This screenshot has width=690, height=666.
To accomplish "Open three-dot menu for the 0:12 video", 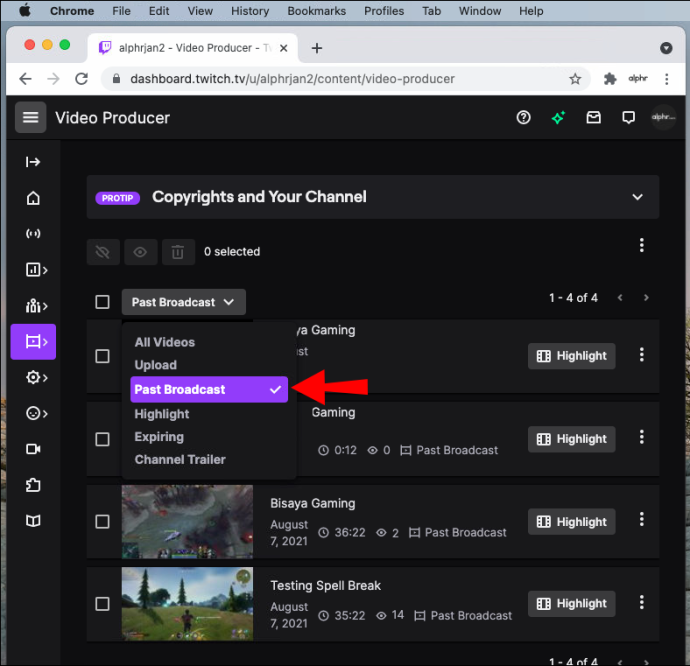I will [x=642, y=437].
